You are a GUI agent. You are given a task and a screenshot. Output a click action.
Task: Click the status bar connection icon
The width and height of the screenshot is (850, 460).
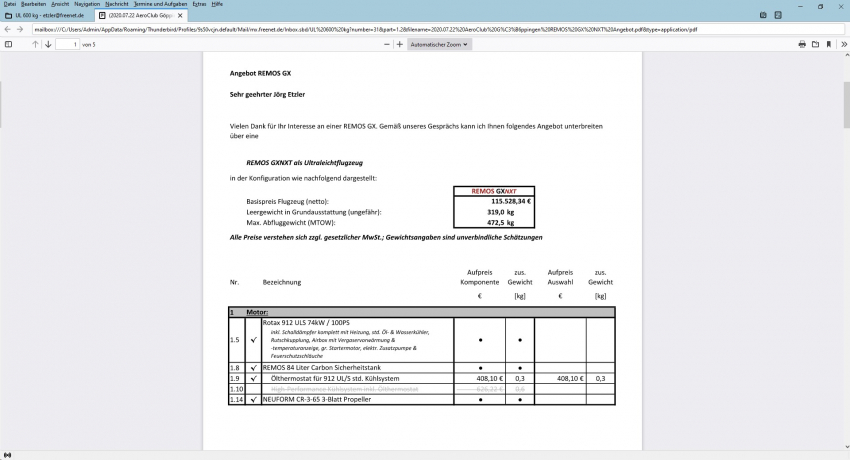(x=7, y=455)
